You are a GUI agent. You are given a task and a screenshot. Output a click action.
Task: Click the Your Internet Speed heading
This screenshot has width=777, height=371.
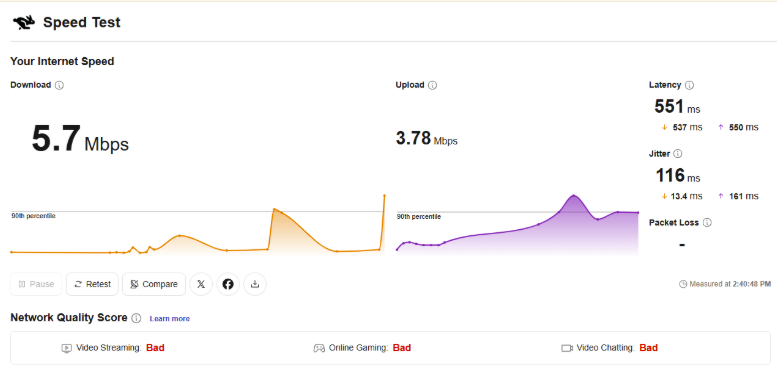[x=62, y=61]
